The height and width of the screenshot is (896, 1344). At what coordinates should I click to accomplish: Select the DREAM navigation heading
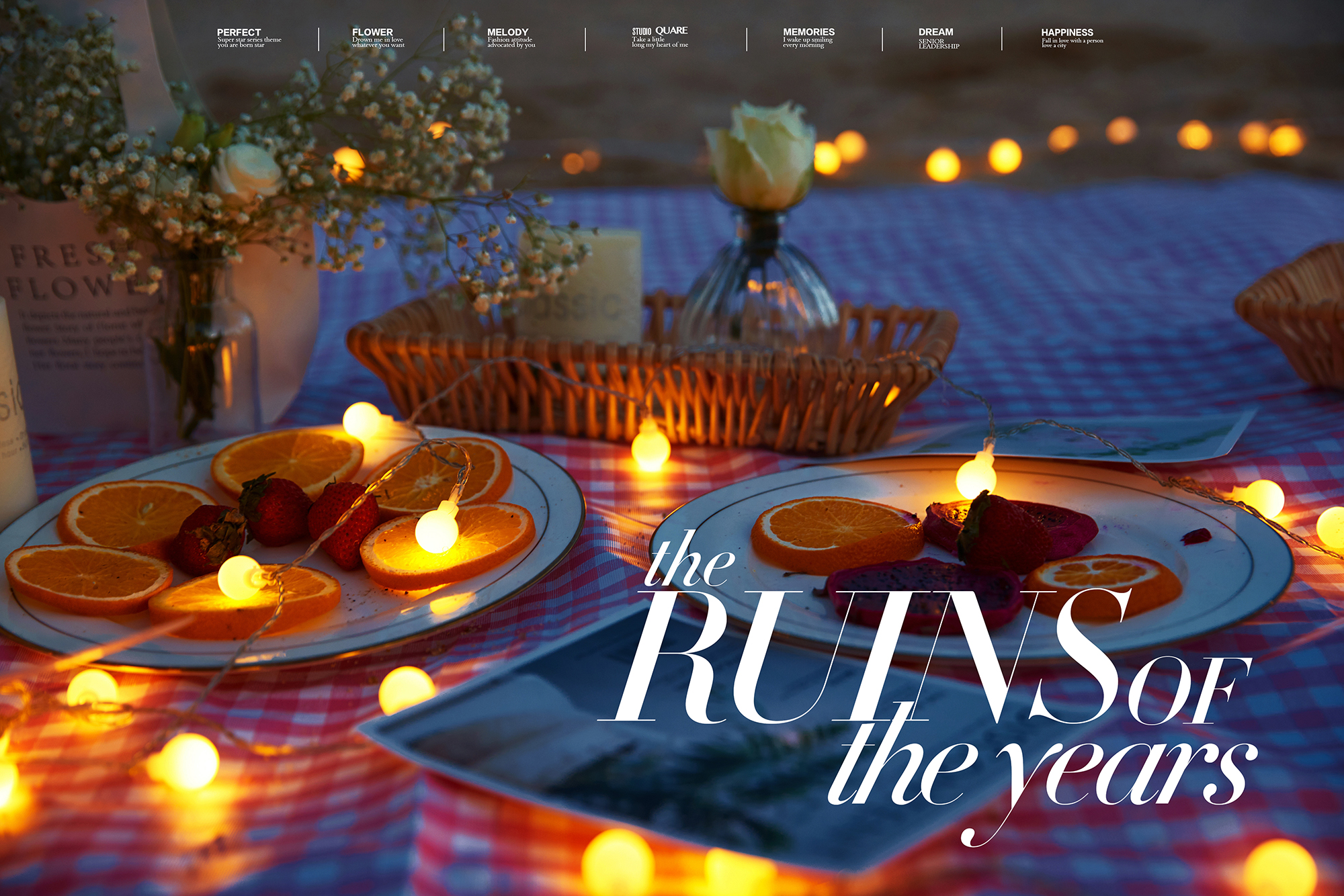[x=935, y=32]
